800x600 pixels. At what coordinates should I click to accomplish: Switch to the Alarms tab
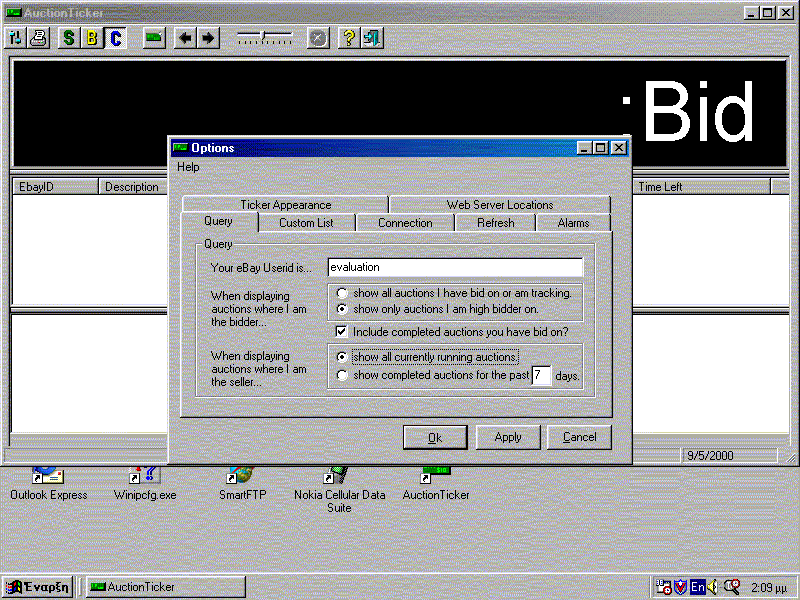pyautogui.click(x=573, y=223)
